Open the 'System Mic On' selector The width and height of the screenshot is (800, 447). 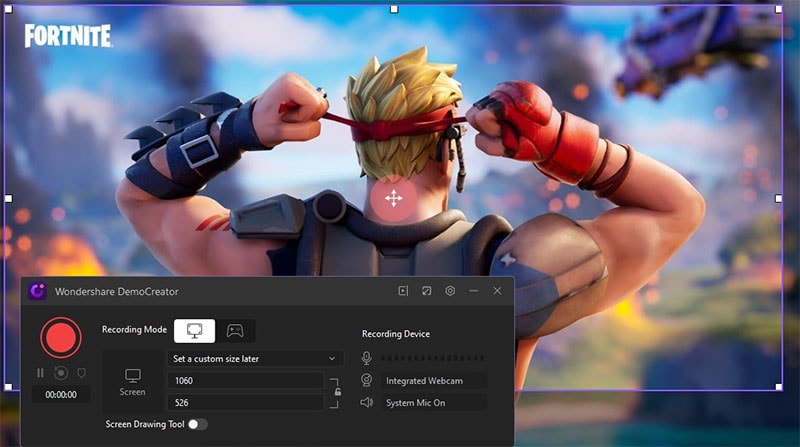[x=434, y=403]
